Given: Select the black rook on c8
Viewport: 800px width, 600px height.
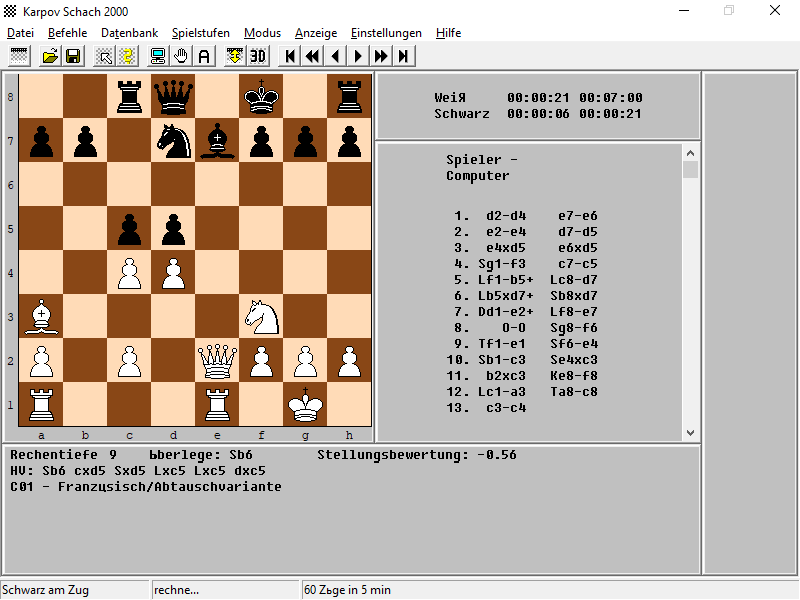Looking at the screenshot, I should pyautogui.click(x=129, y=96).
